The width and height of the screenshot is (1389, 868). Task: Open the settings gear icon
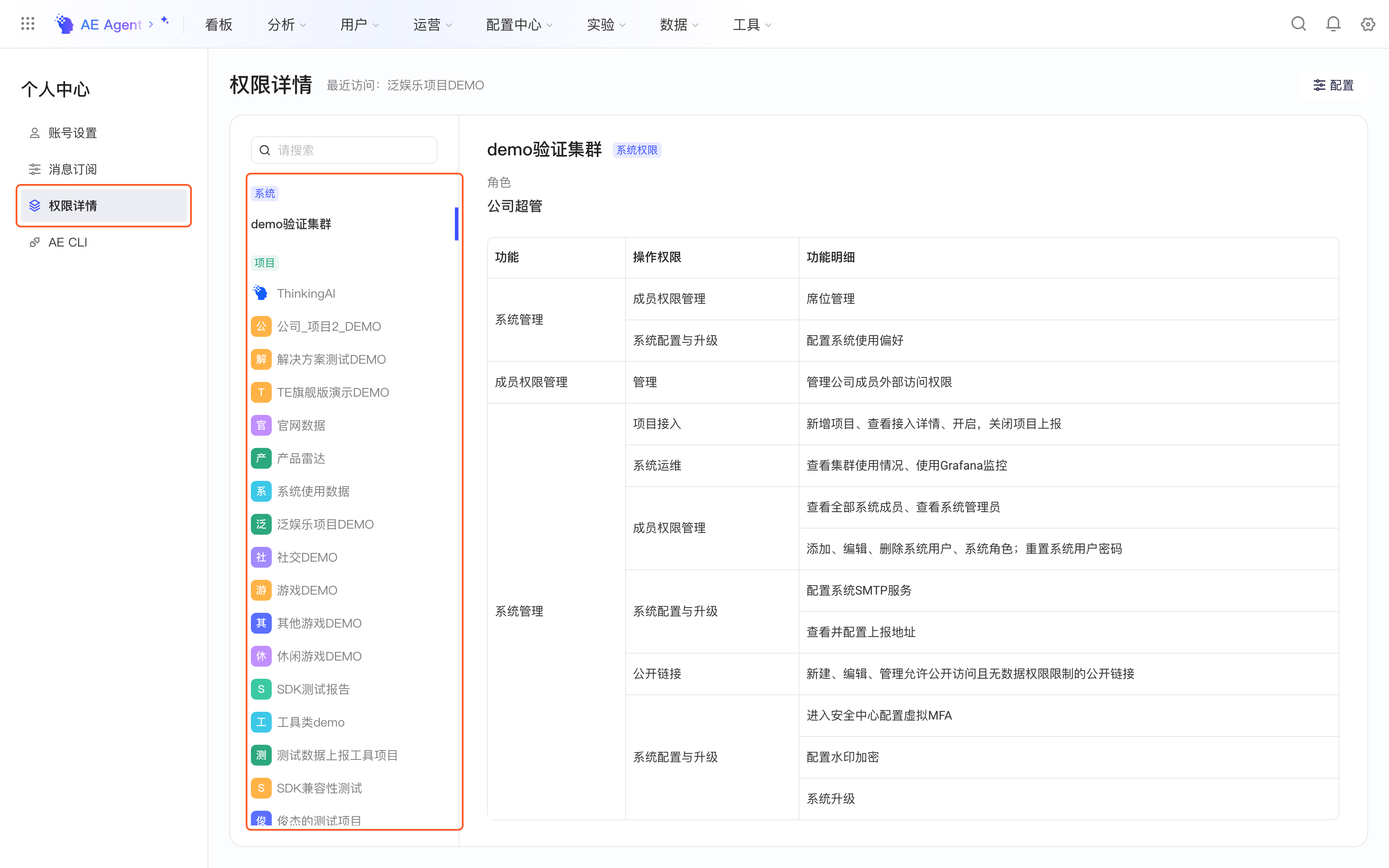(x=1368, y=24)
